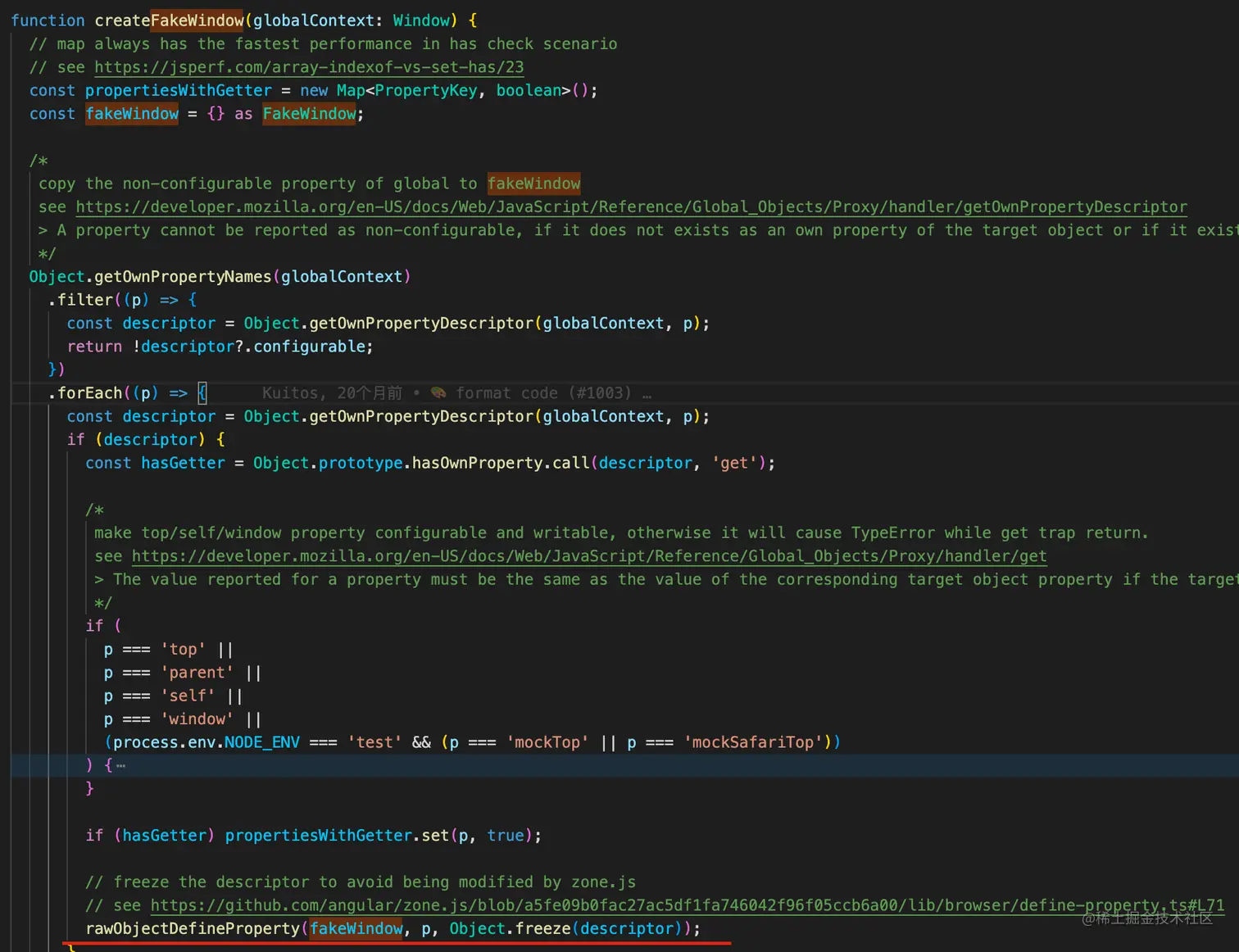Image resolution: width=1239 pixels, height=952 pixels.
Task: Click the 'mockTop' string literal
Action: click(x=547, y=742)
